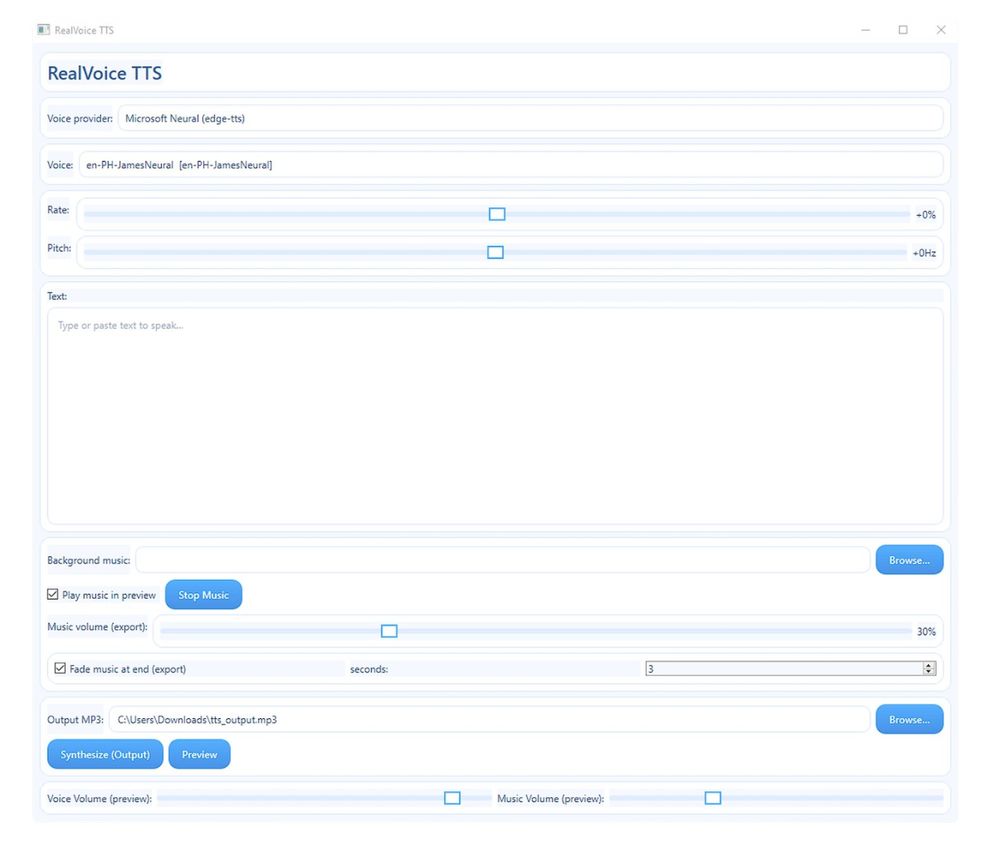Click the Music volume (export) slider handle
This screenshot has height=862, width=1000.
[390, 631]
